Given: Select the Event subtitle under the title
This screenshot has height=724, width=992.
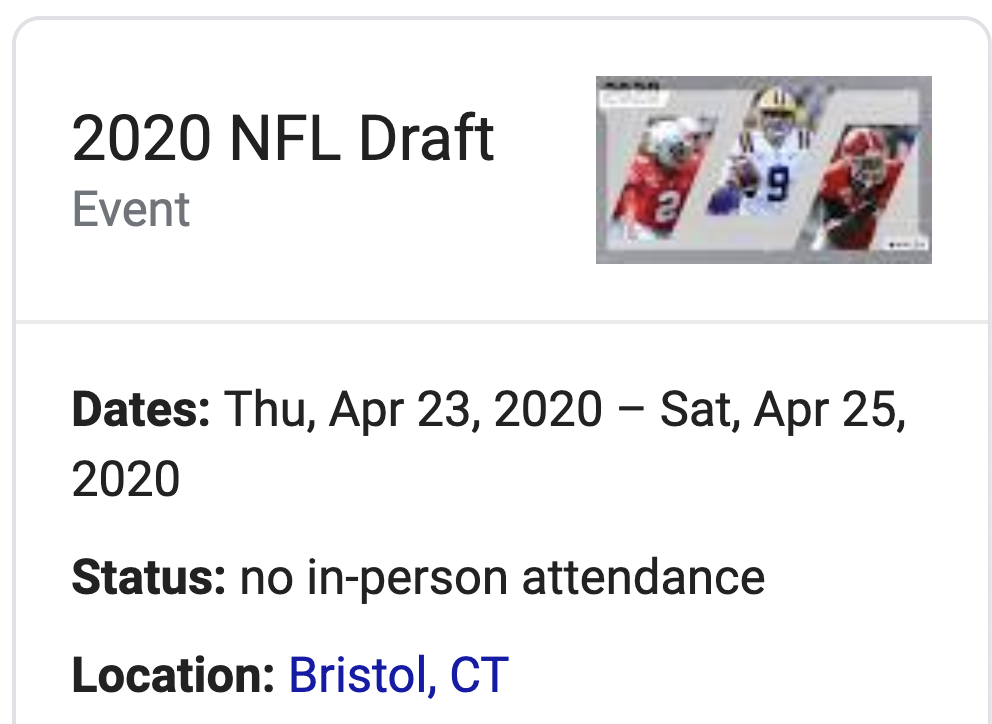Looking at the screenshot, I should click(131, 209).
